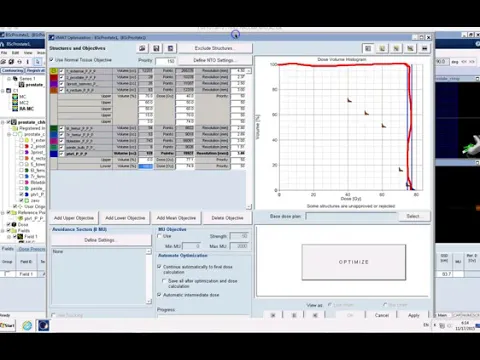Image resolution: width=480 pixels, height=360 pixels.
Task: Toggle Continue automatically to final dose calculation
Action: pyautogui.click(x=159, y=267)
